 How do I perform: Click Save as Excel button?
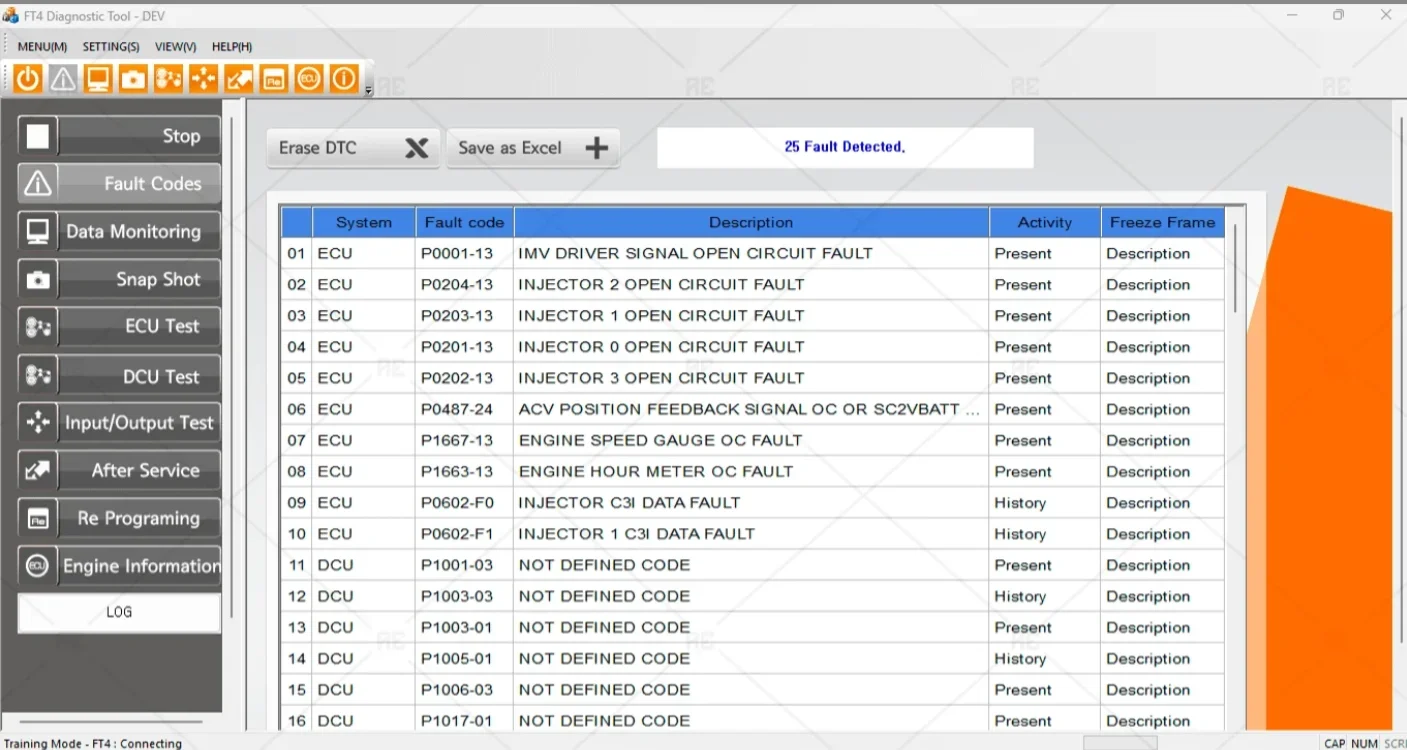click(533, 148)
